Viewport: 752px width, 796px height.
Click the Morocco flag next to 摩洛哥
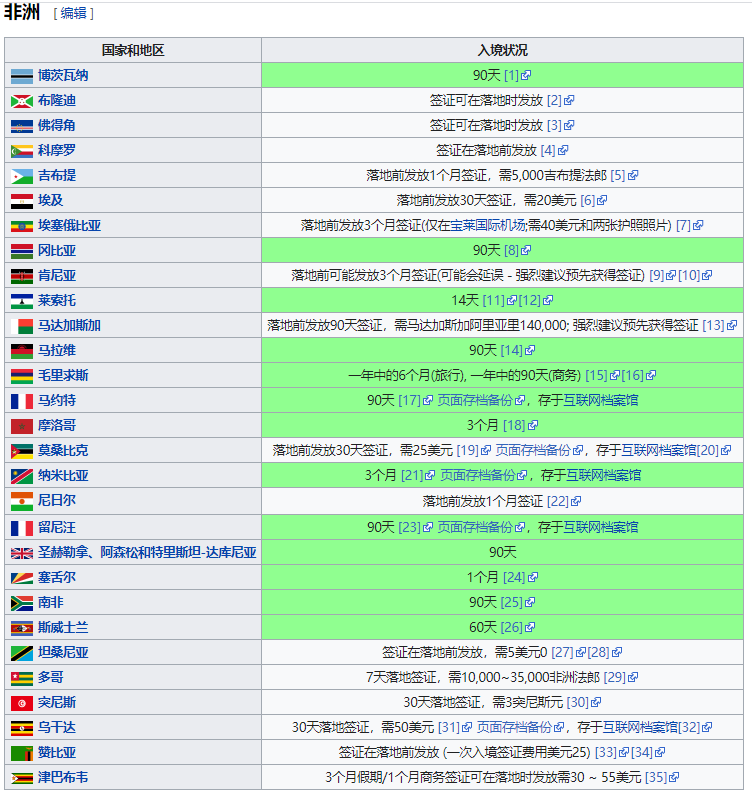point(22,426)
